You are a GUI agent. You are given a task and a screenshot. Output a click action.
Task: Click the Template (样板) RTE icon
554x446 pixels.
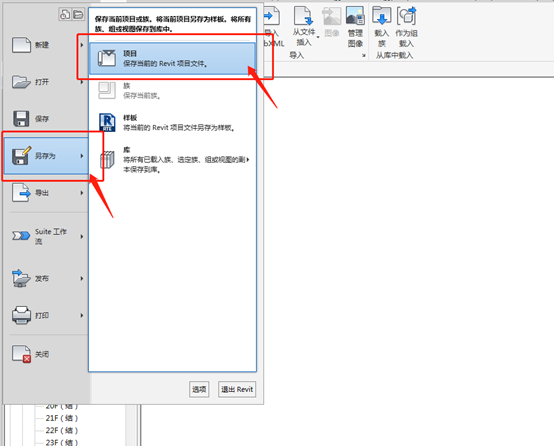107,122
